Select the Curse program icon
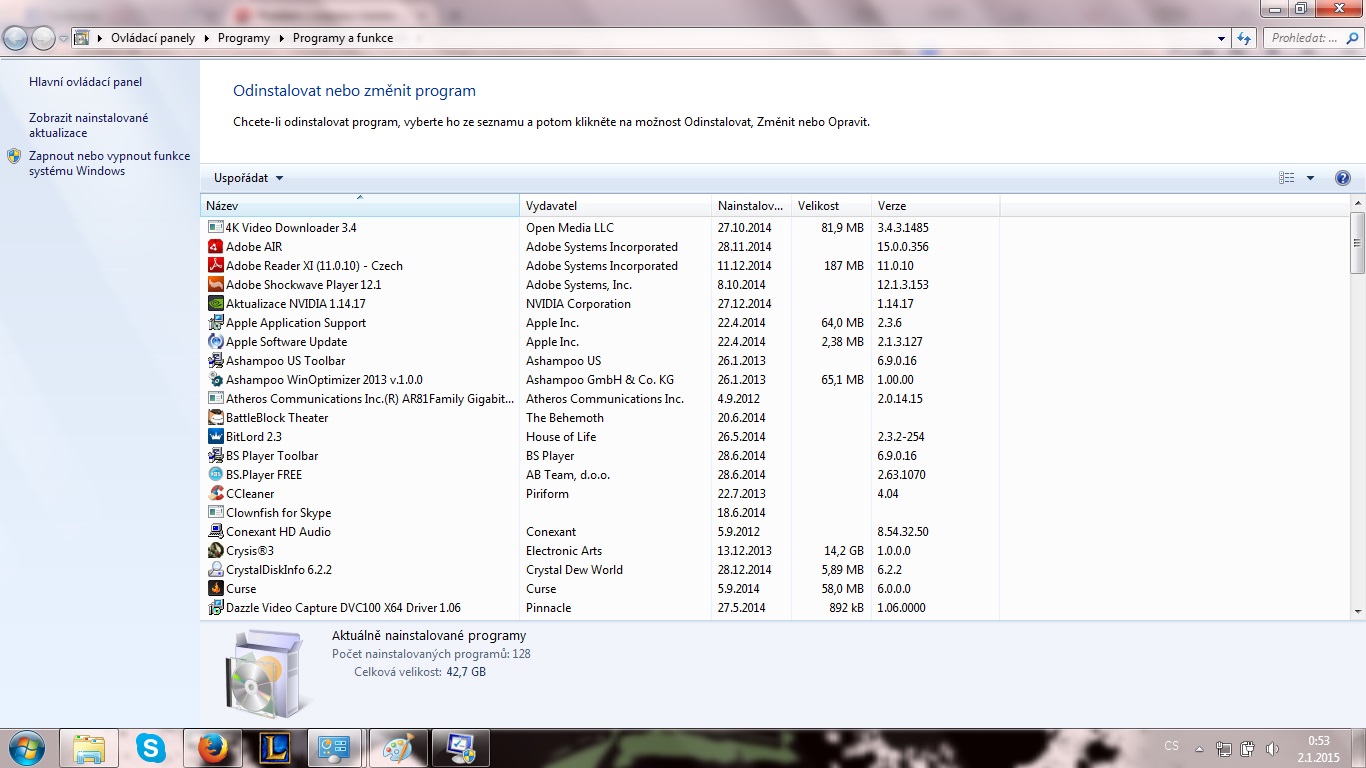Image resolution: width=1366 pixels, height=768 pixels. [x=216, y=589]
